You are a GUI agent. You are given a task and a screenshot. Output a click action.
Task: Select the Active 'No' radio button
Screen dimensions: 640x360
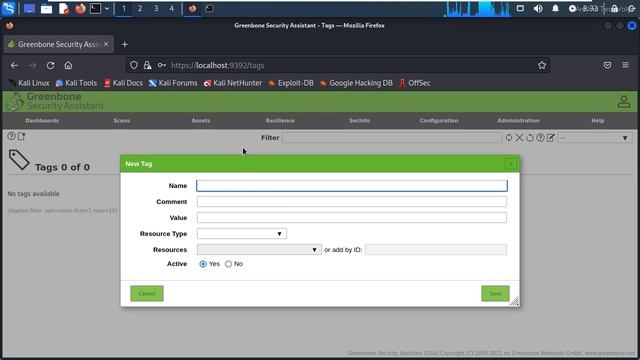click(229, 264)
